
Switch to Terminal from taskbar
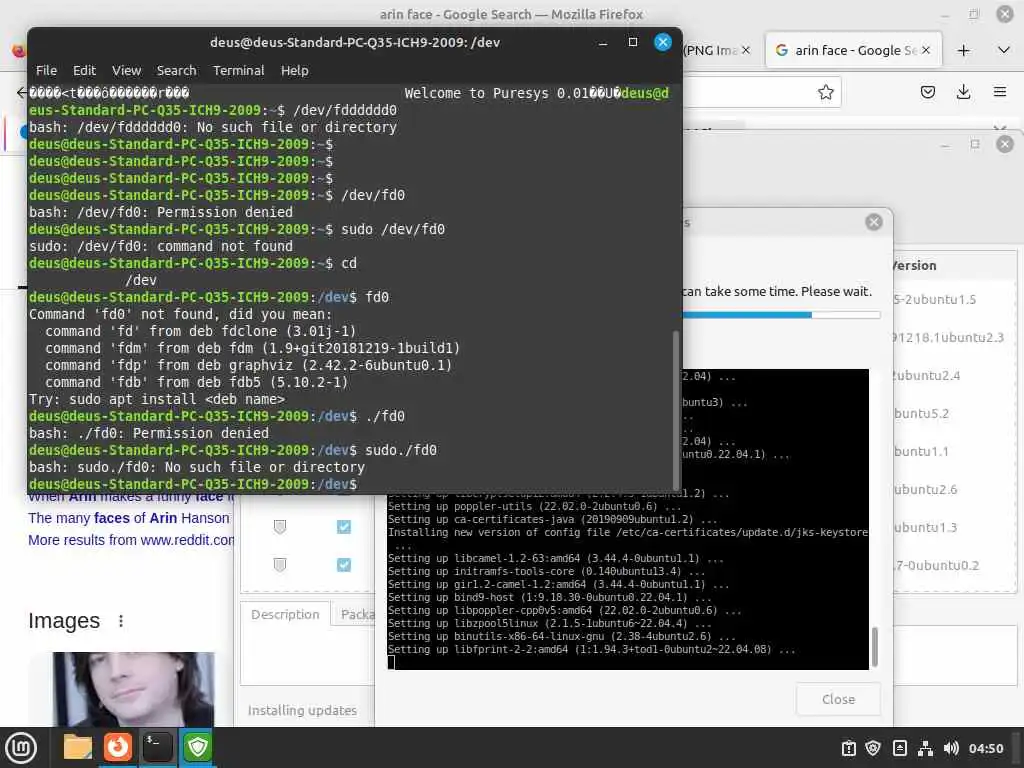click(x=157, y=747)
